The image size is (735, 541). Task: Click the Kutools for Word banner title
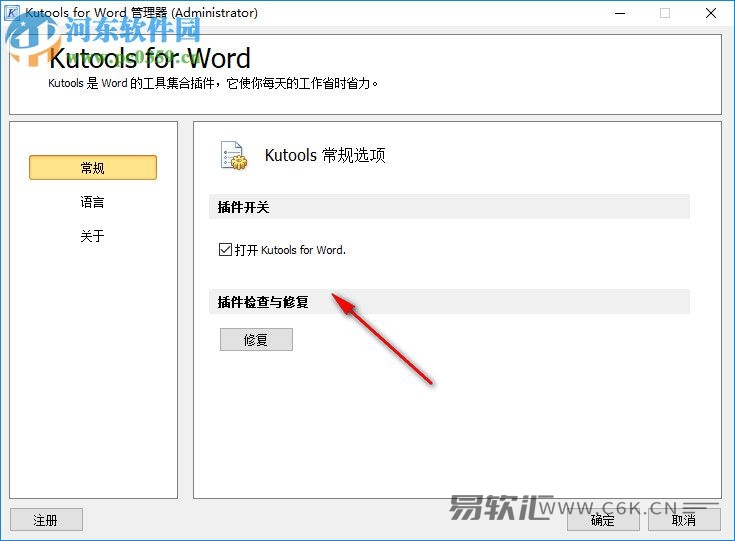[150, 59]
